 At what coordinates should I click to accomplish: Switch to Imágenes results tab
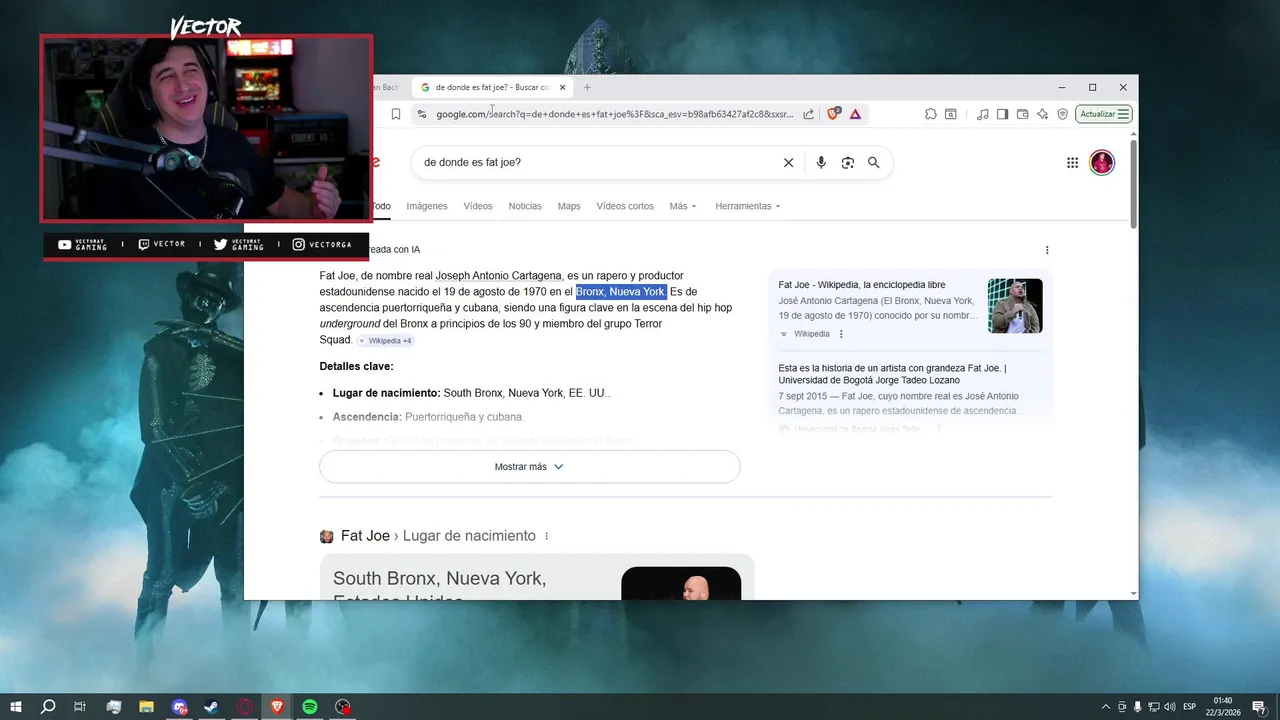[427, 206]
